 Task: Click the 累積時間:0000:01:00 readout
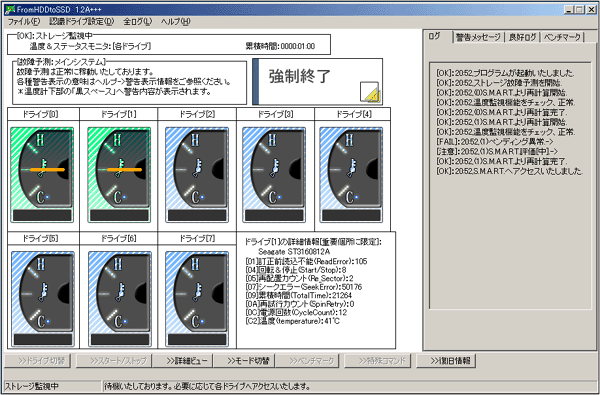280,46
